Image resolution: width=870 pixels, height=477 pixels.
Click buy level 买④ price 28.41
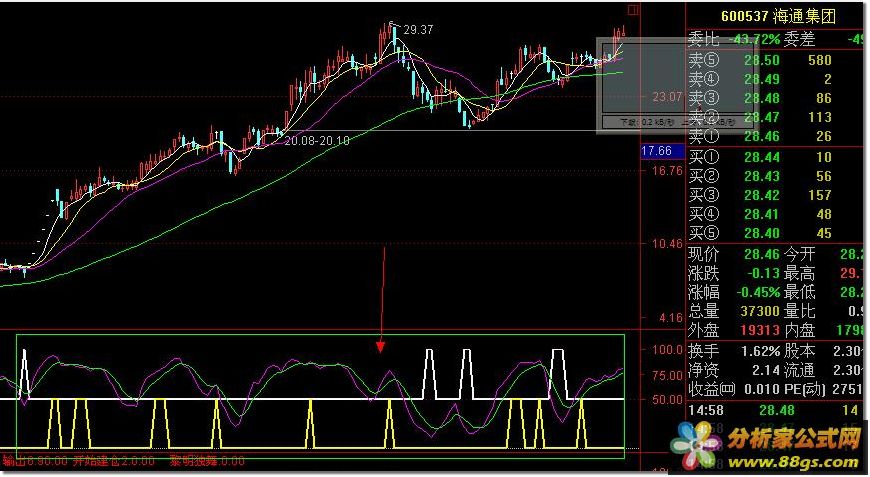point(762,214)
